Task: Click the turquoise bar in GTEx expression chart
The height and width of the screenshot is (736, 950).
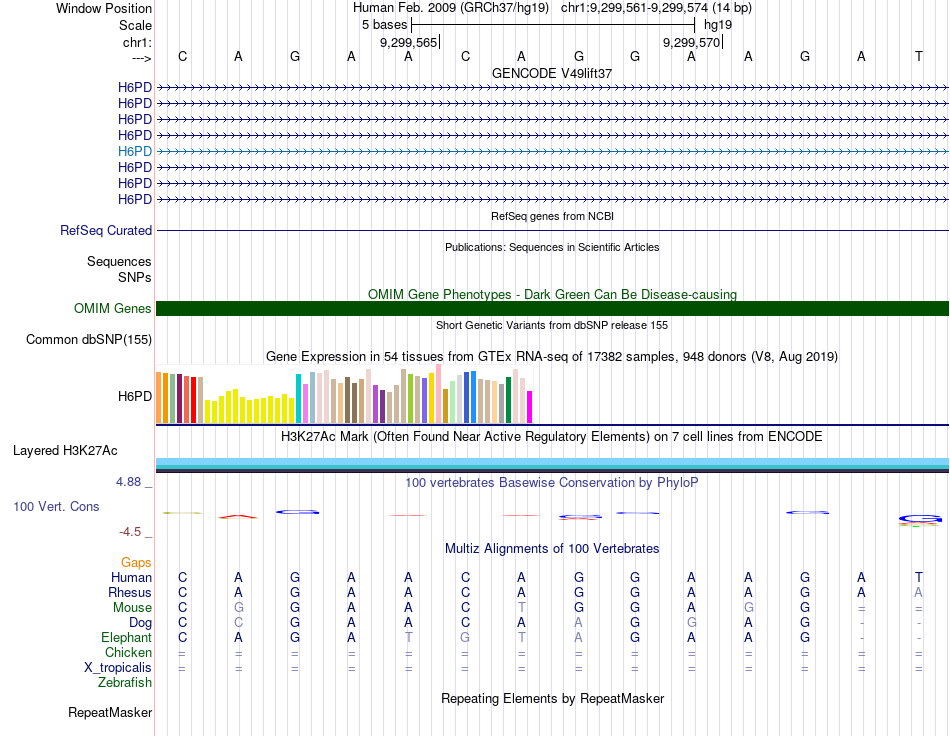Action: 299,399
